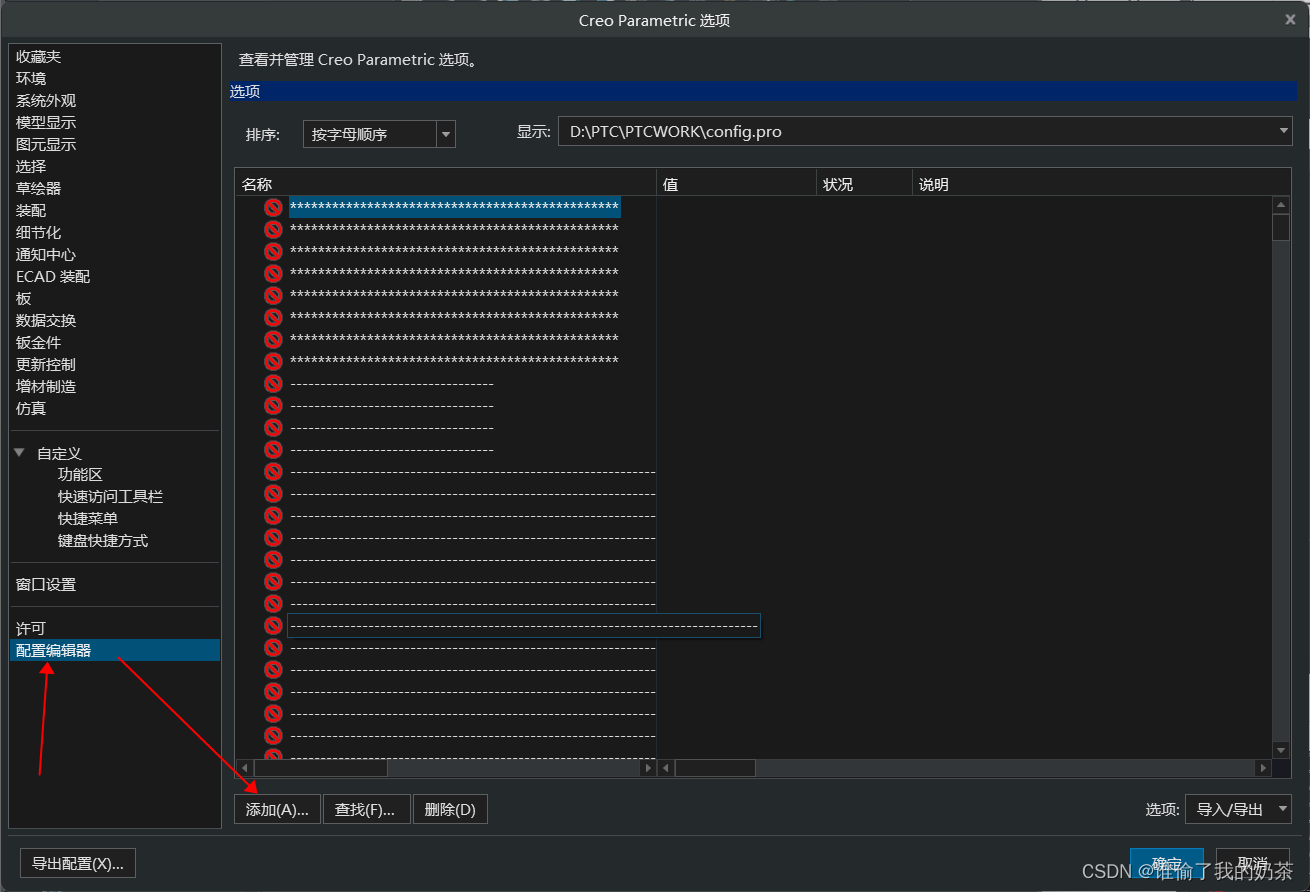Click the 名称 column header

pos(257,183)
